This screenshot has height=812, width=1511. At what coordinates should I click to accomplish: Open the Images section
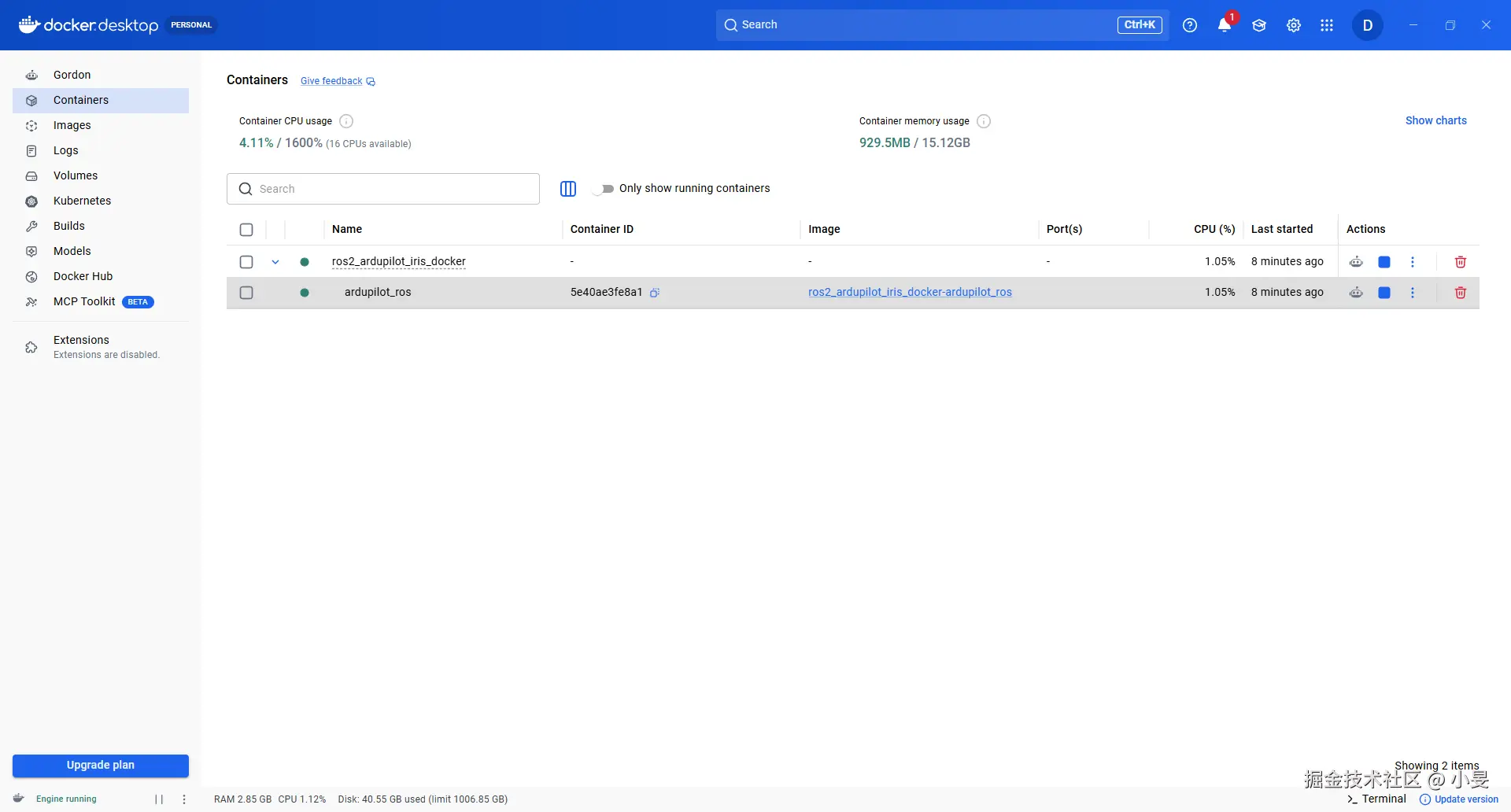point(101,125)
